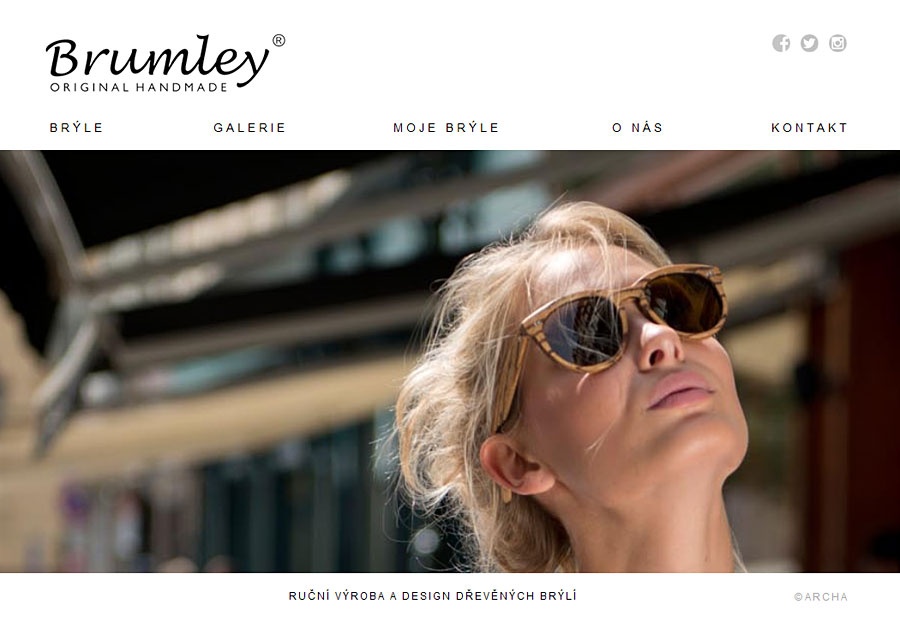Screen dimensions: 900x634
Task: Click the ©ARCHA credit link
Action: tap(821, 597)
